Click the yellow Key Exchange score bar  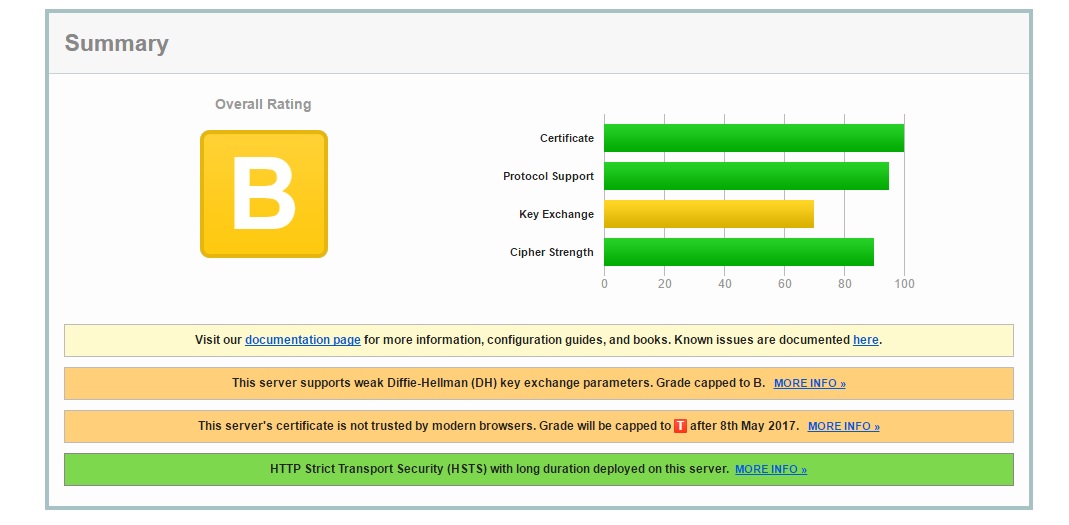pyautogui.click(x=709, y=214)
